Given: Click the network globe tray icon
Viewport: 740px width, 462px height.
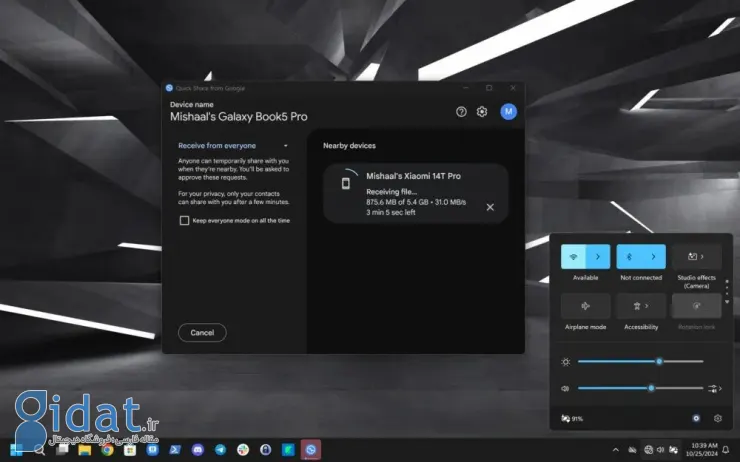Looking at the screenshot, I should pos(648,450).
